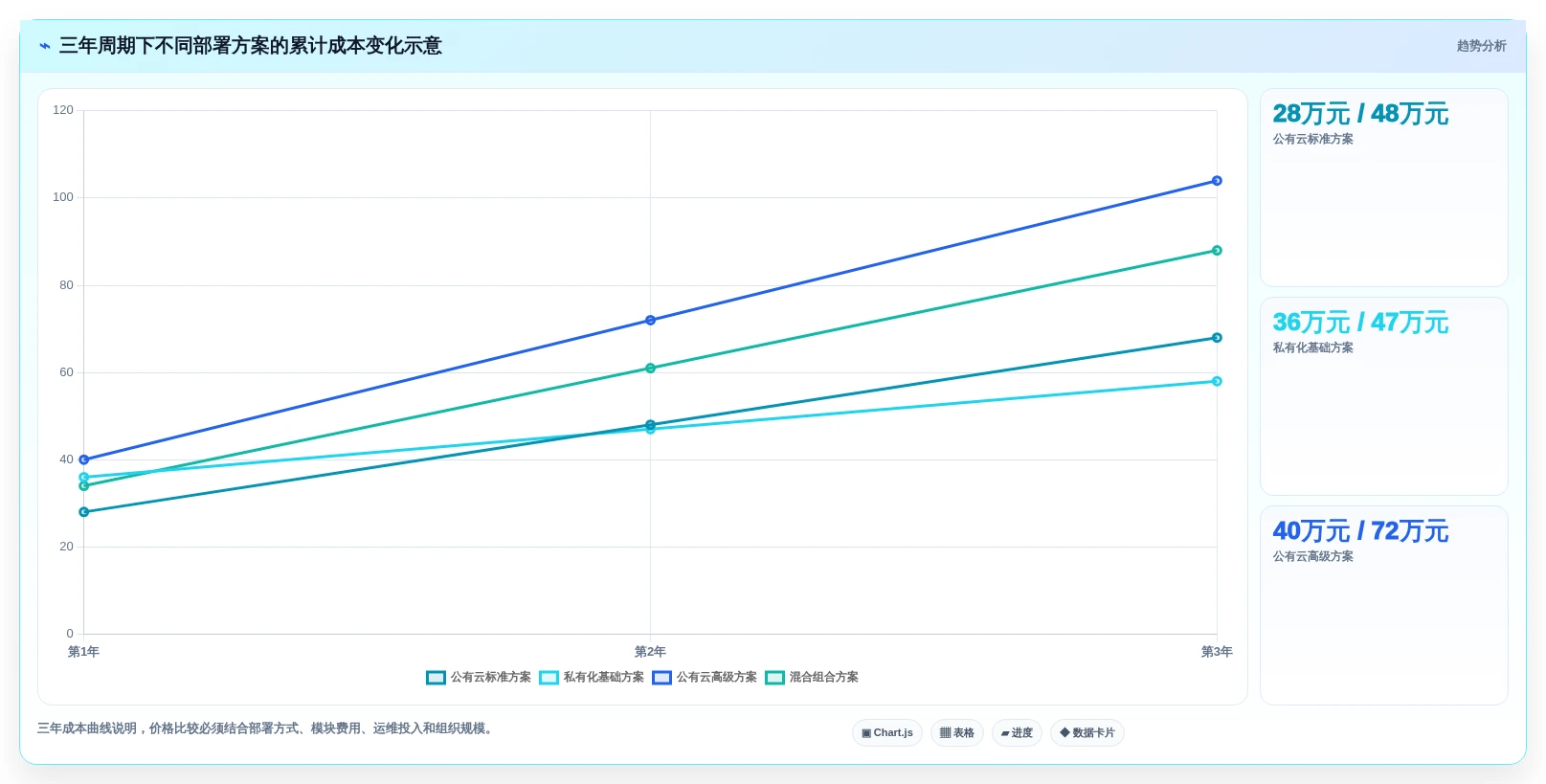Click the 第1年 axis label
Screen dimensions: 1546x784
[83, 652]
